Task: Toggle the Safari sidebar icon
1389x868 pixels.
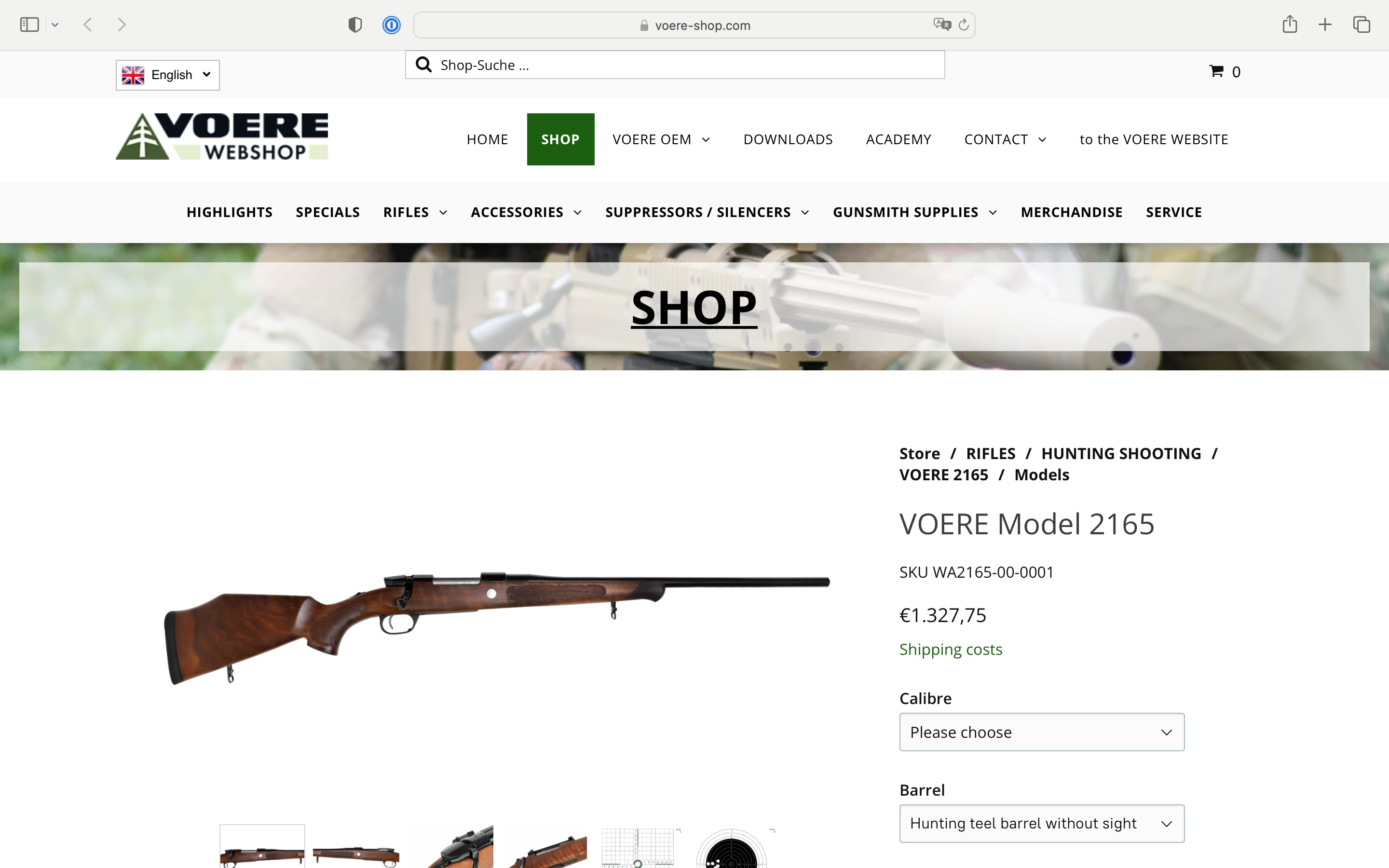Action: (29, 25)
